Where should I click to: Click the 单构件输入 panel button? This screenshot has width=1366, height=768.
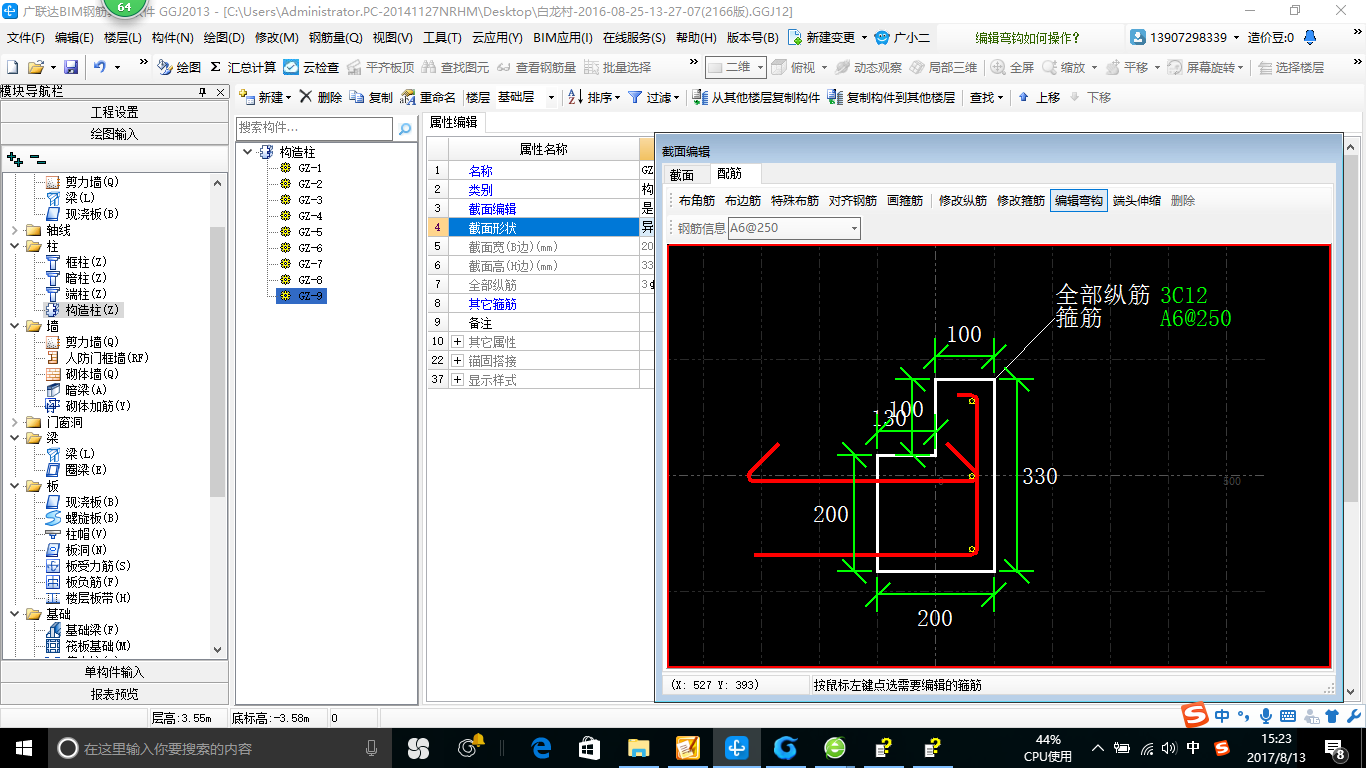click(x=115, y=672)
